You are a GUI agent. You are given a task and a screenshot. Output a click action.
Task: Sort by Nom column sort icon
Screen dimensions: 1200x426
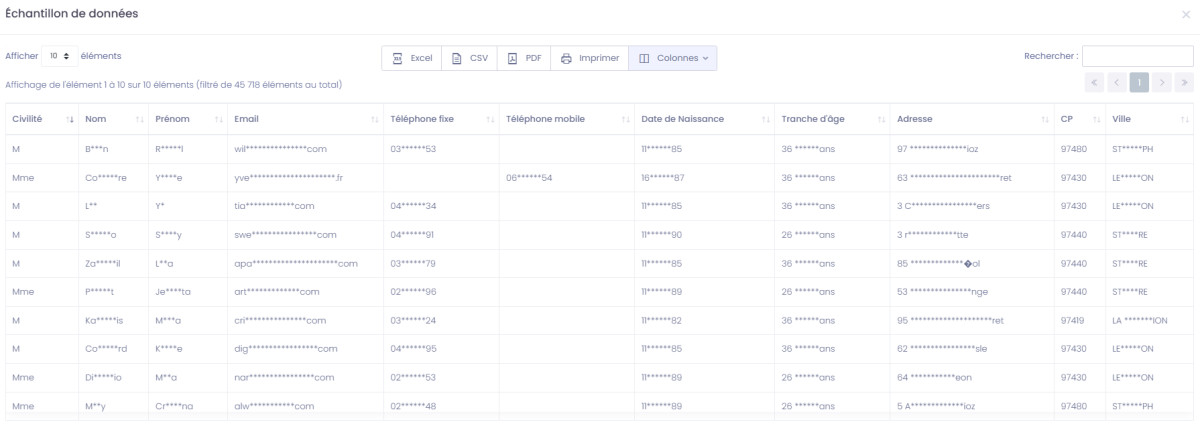coord(140,119)
